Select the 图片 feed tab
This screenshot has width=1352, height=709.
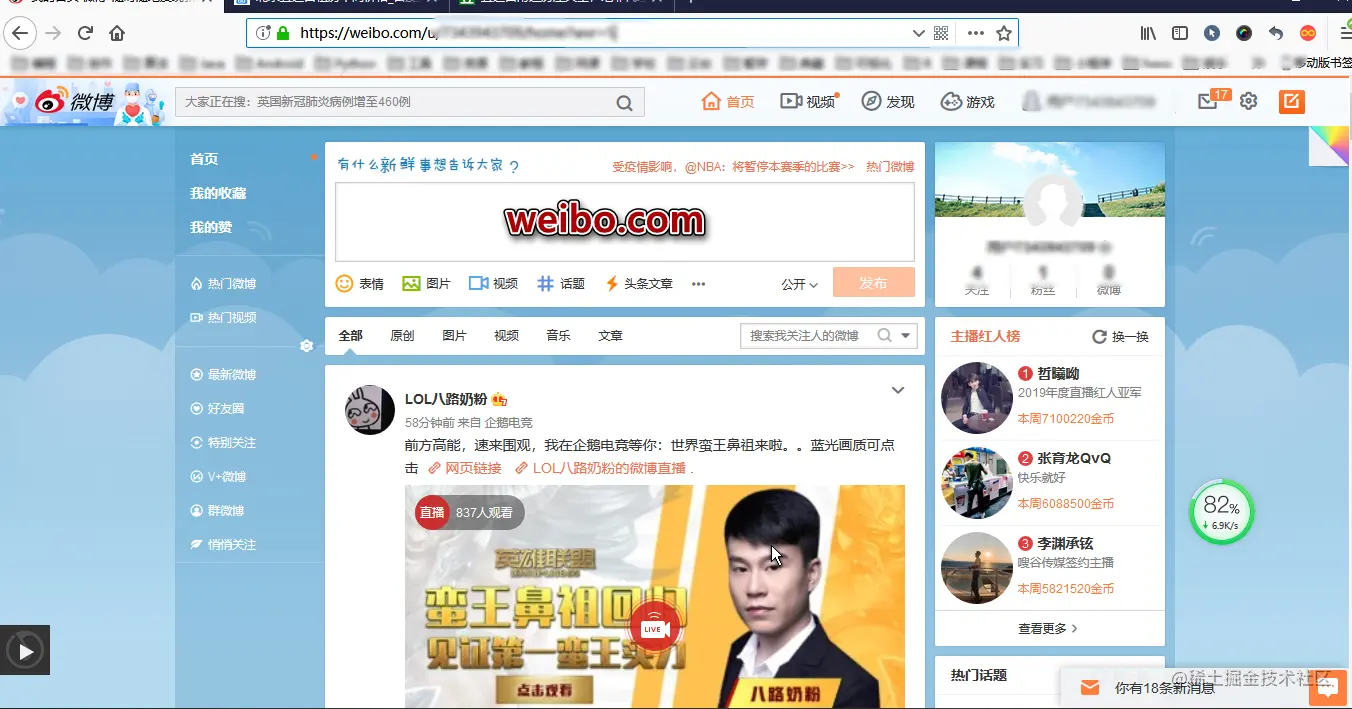coord(454,336)
